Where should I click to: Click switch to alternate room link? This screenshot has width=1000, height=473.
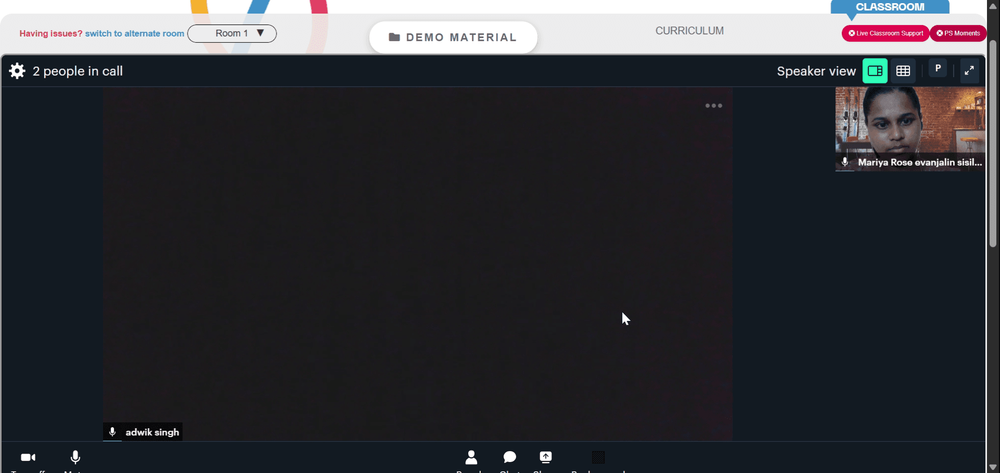135,33
